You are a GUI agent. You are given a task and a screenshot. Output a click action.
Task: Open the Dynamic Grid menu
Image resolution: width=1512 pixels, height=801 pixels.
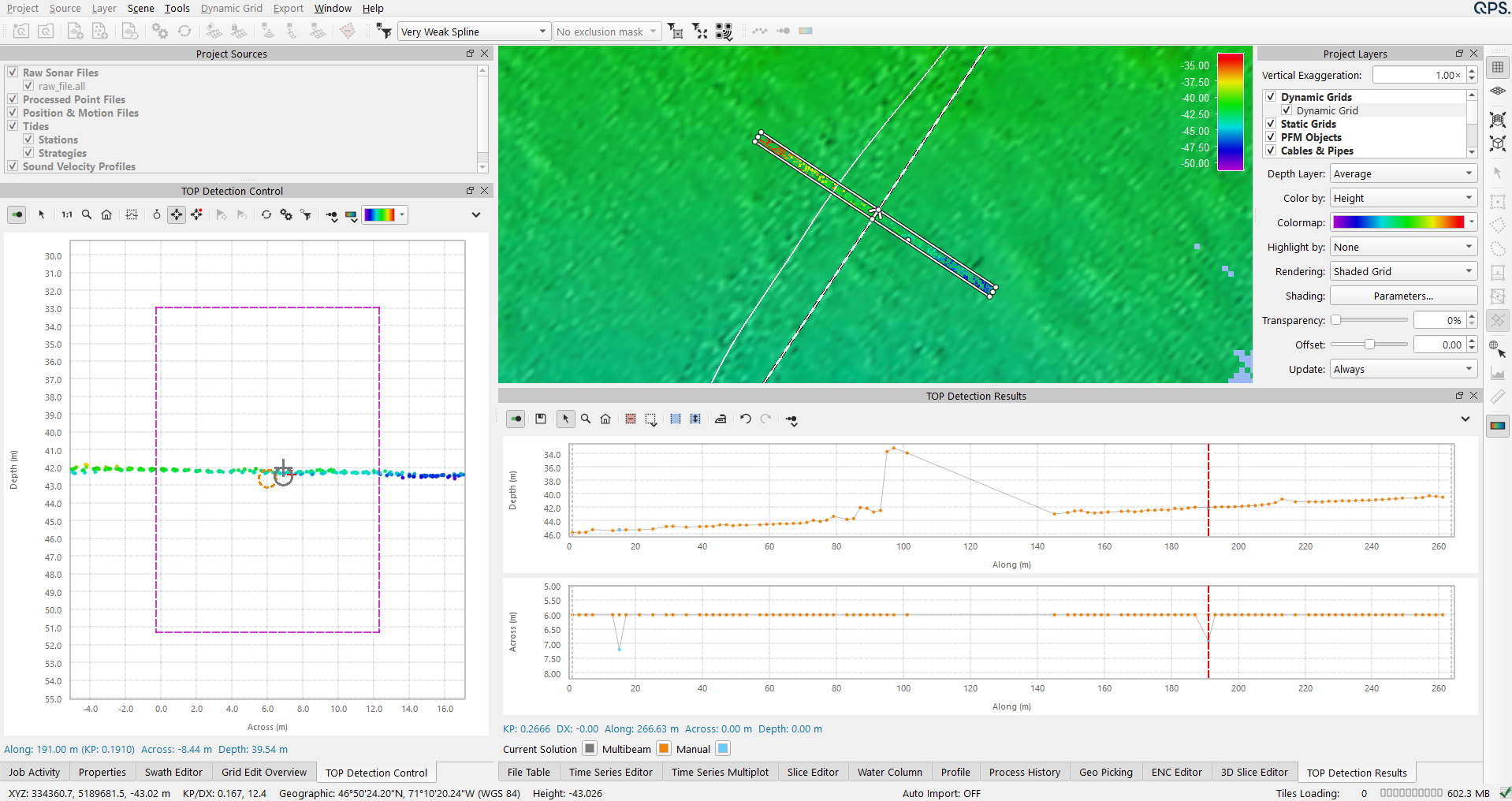click(x=231, y=8)
